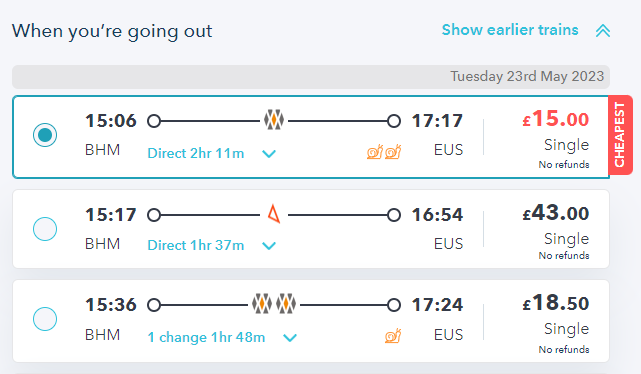The height and width of the screenshot is (374, 641).
Task: Click the second operator logo on the 15:36 journey
Action: tap(286, 304)
